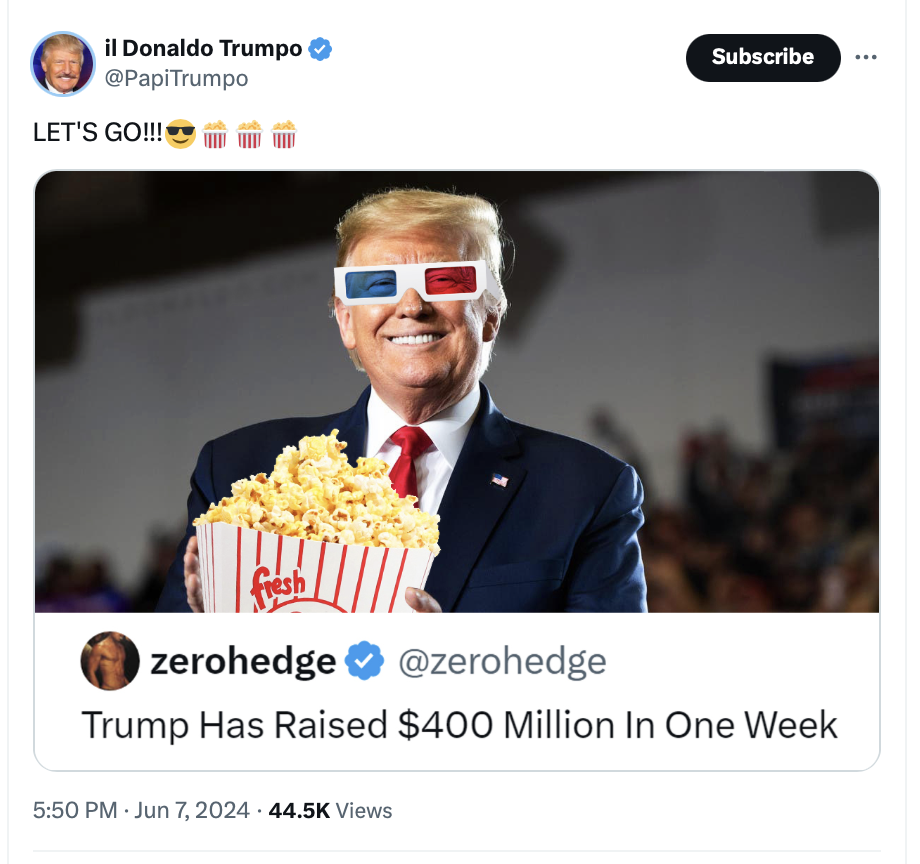
Task: Open the @zerohedge handle in the quoted post
Action: coord(502,662)
